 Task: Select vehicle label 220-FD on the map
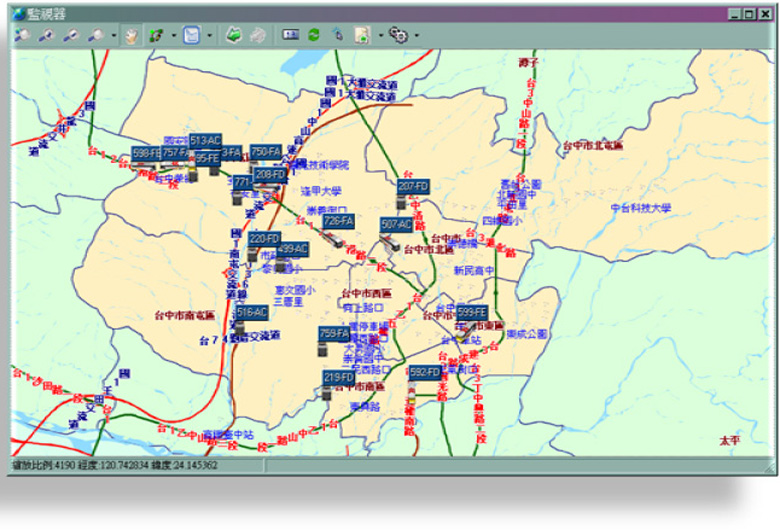[x=264, y=239]
